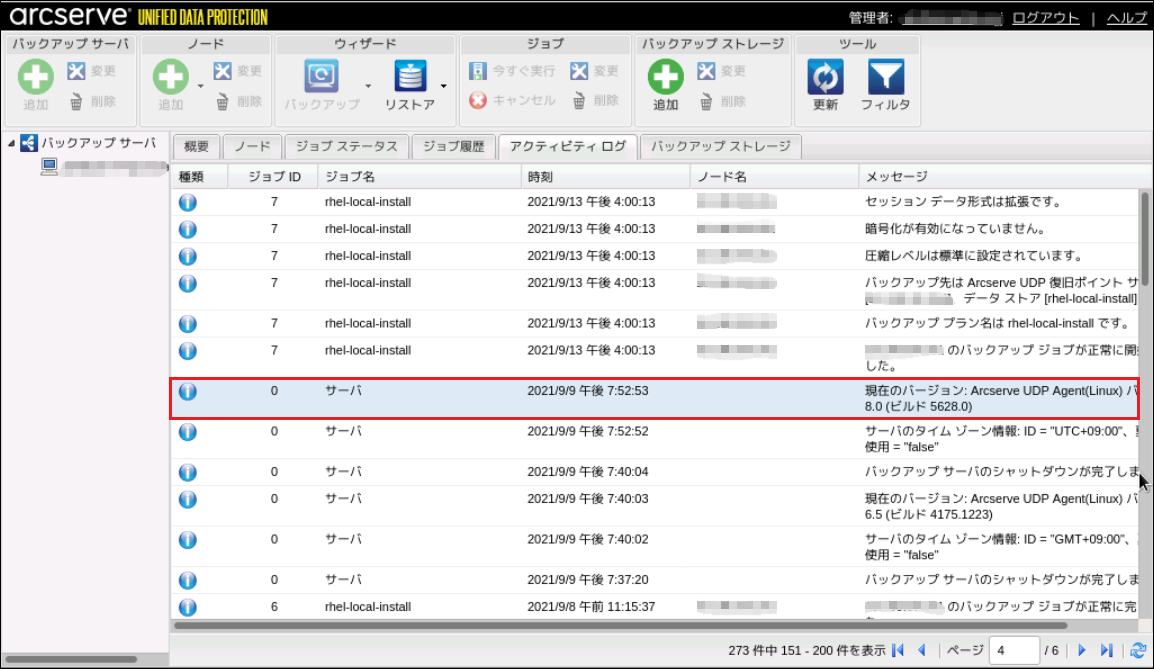Click the Job group delete (削除) icon
The image size is (1154, 669).
pyautogui.click(x=579, y=101)
